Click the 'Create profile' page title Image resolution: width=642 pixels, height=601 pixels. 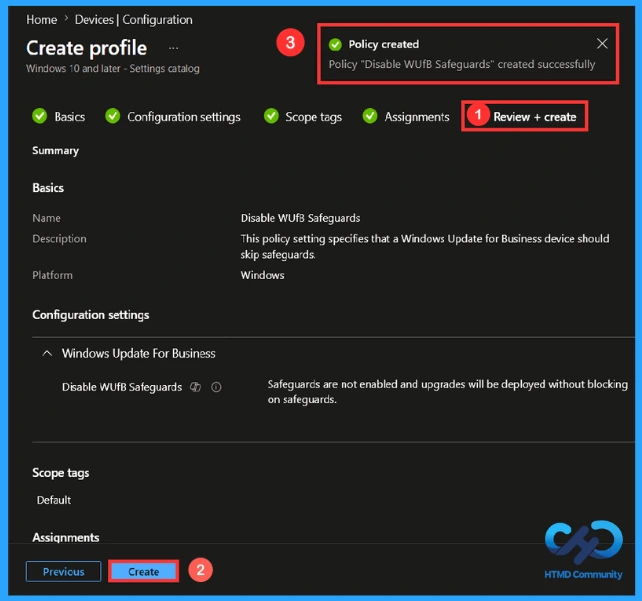87,48
